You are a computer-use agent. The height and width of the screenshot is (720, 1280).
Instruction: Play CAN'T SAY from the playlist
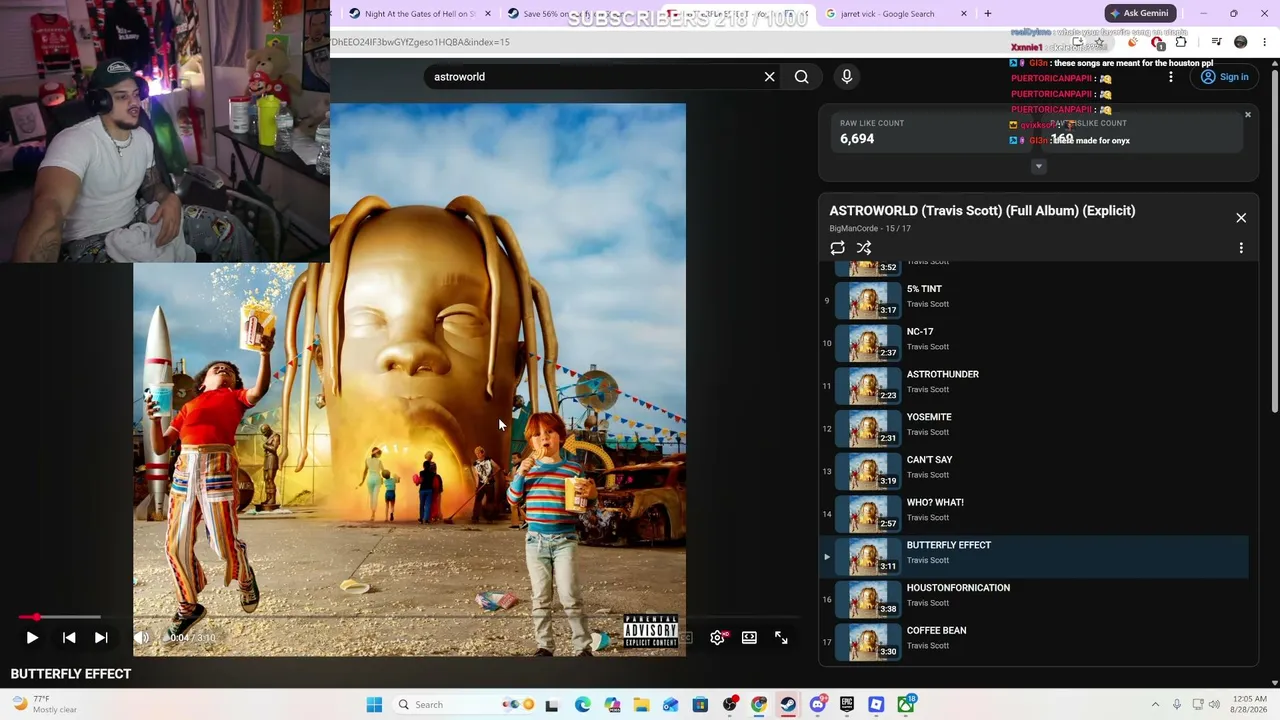[x=1034, y=469]
